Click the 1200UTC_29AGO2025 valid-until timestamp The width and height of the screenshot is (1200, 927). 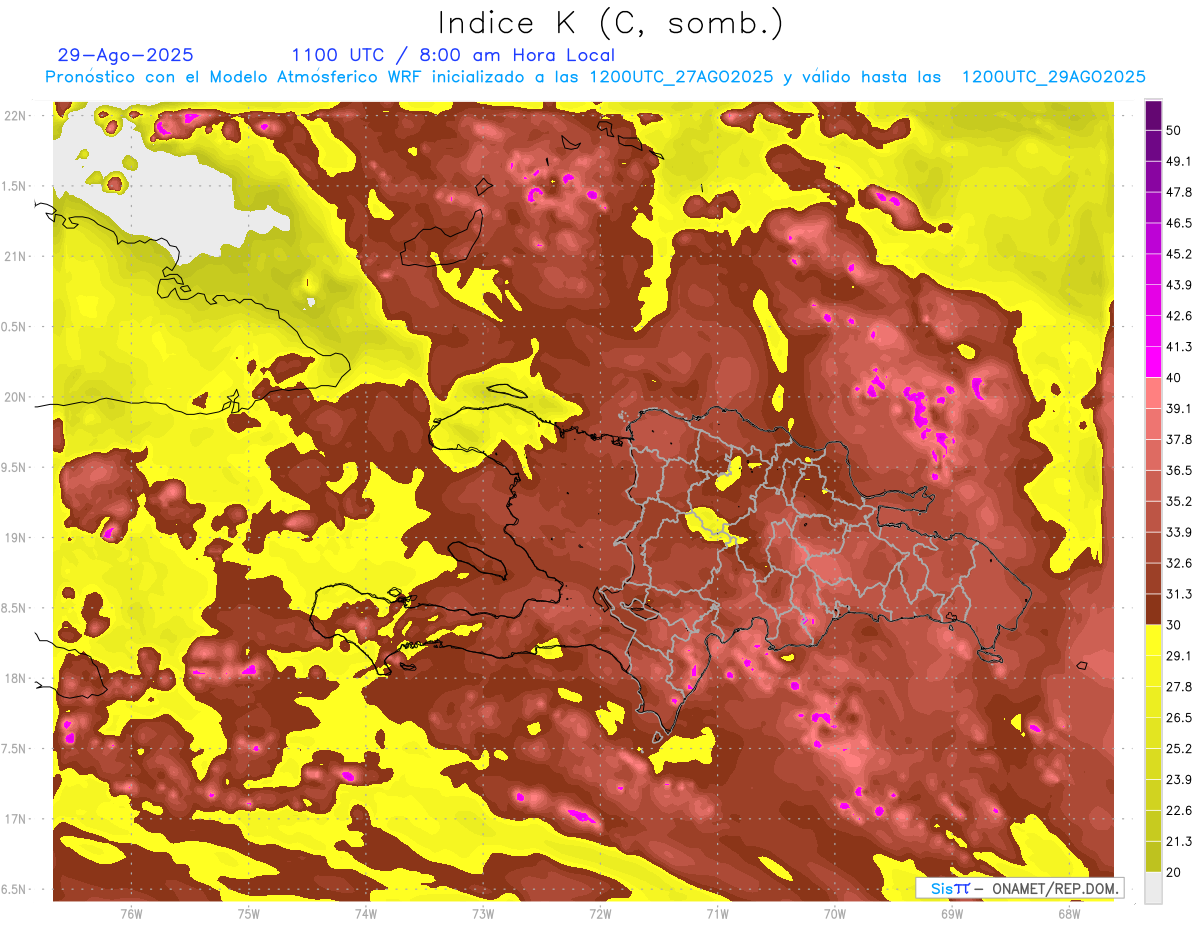pyautogui.click(x=1053, y=77)
